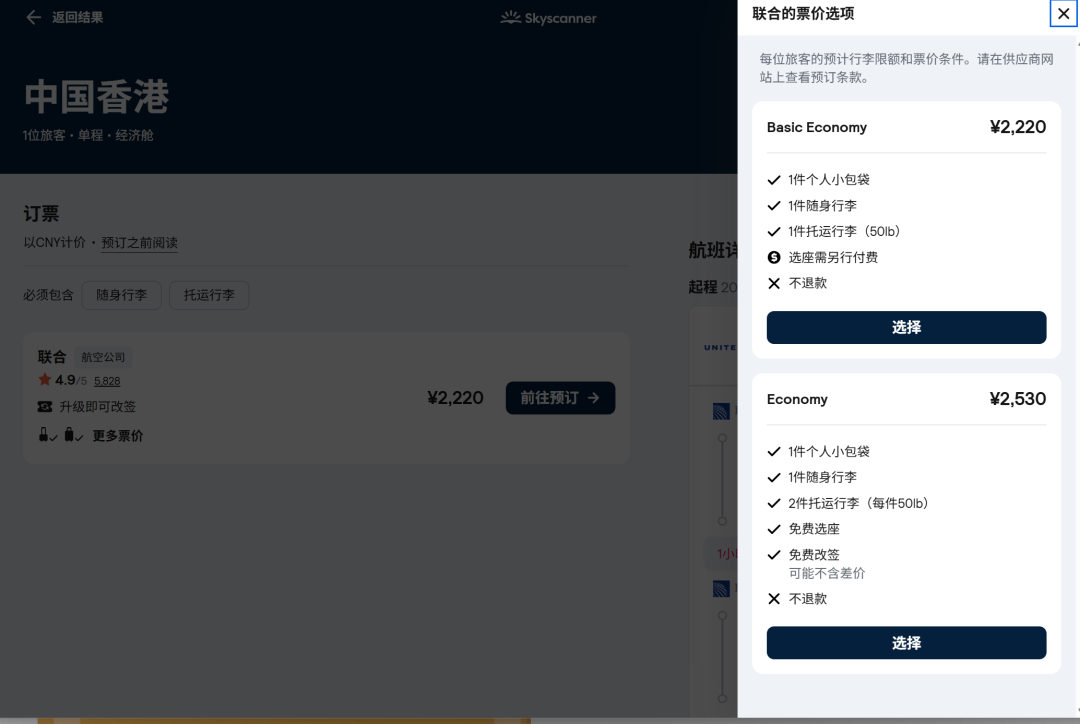Click the star rating icon
The image size is (1080, 724).
pos(45,380)
